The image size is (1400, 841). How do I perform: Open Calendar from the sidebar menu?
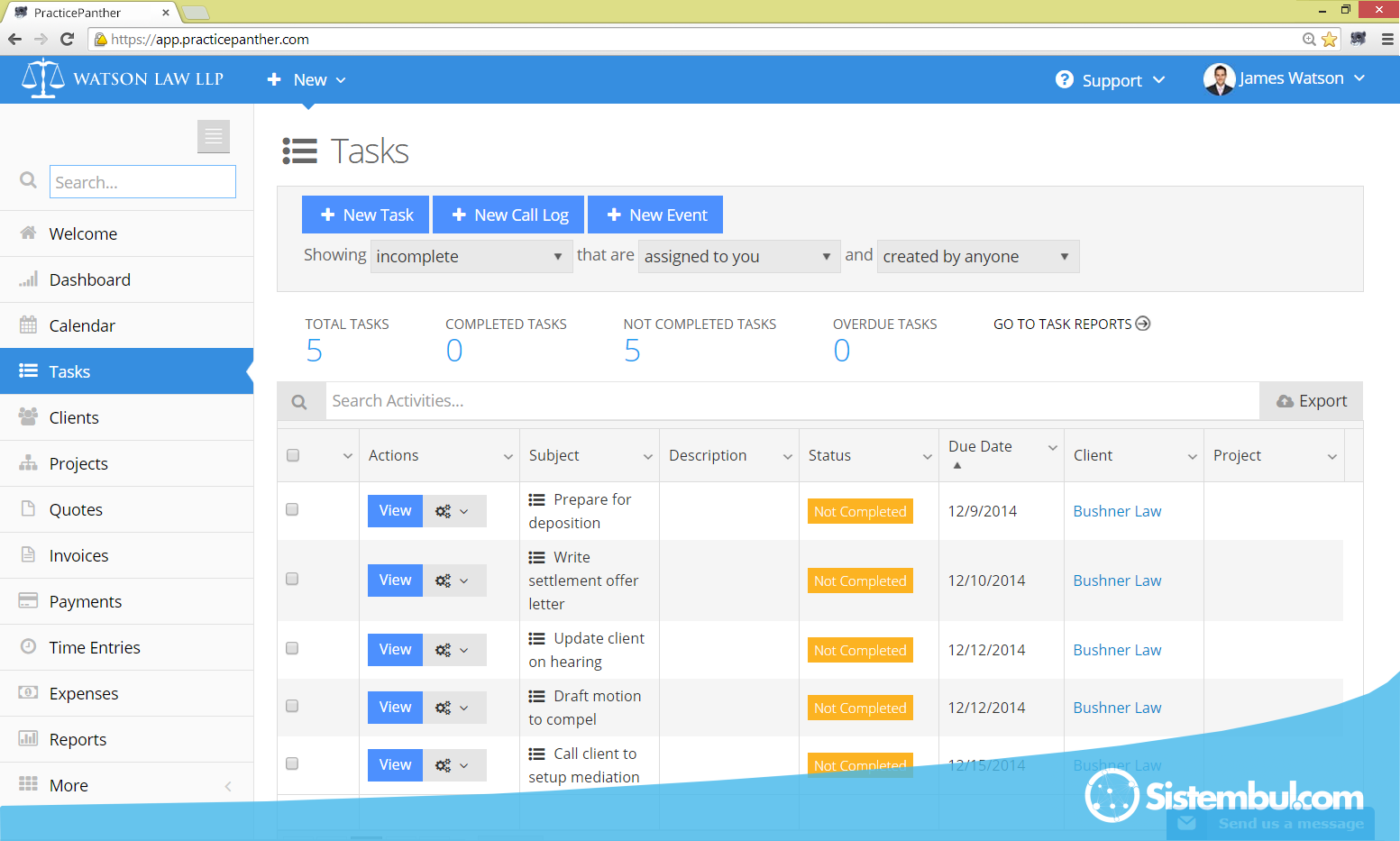(82, 325)
